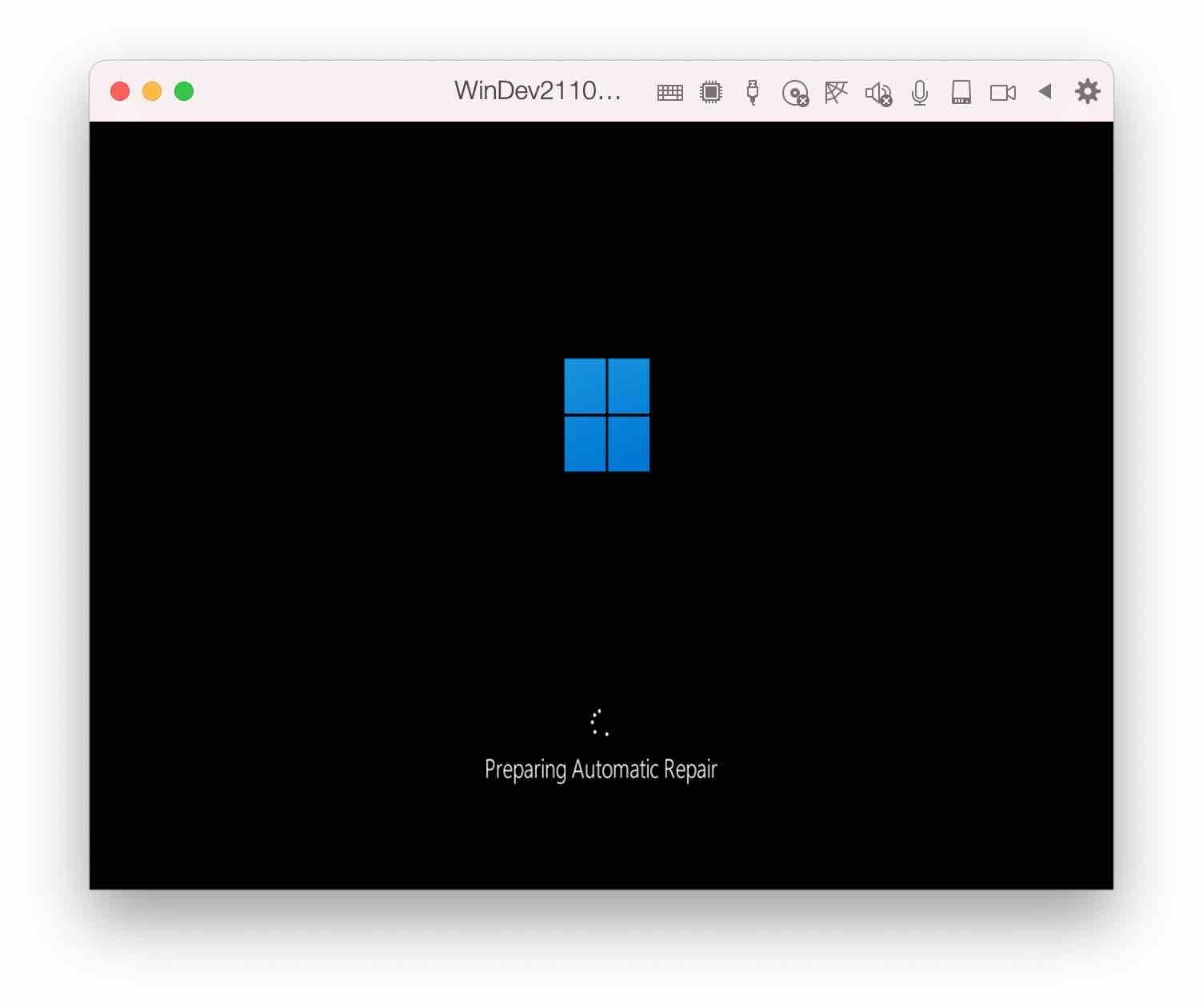Minimize the VM window with the yellow button
Viewport: 1203px width, 1008px height.
152,91
